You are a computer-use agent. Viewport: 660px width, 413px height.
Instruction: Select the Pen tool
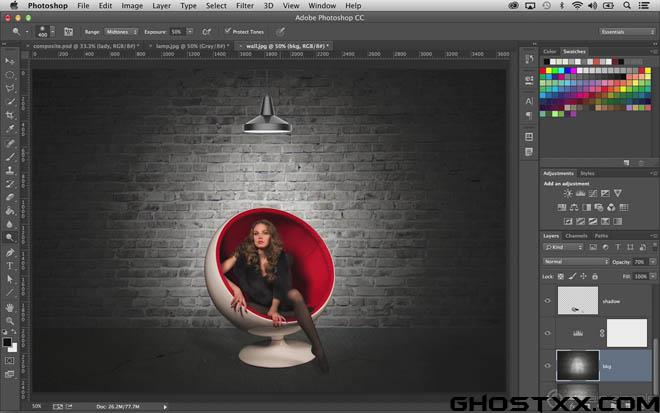[10, 253]
